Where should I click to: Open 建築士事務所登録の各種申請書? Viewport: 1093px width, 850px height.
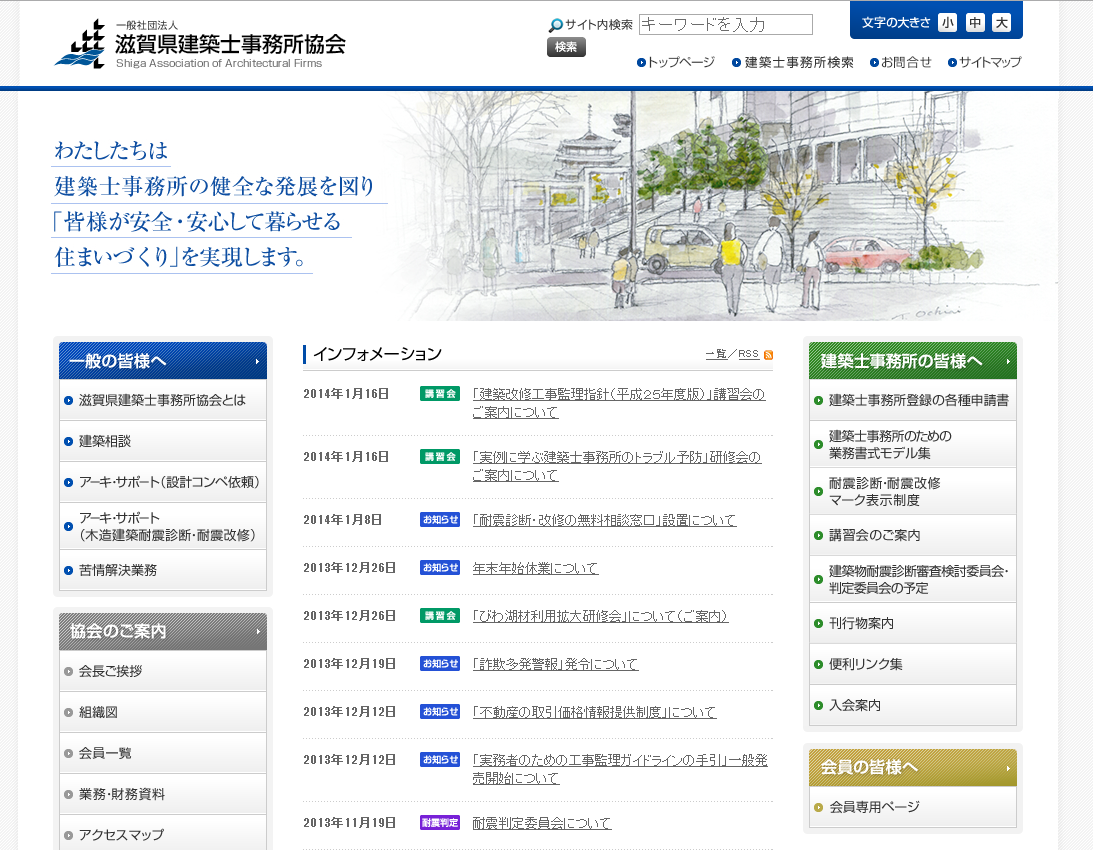[x=912, y=400]
